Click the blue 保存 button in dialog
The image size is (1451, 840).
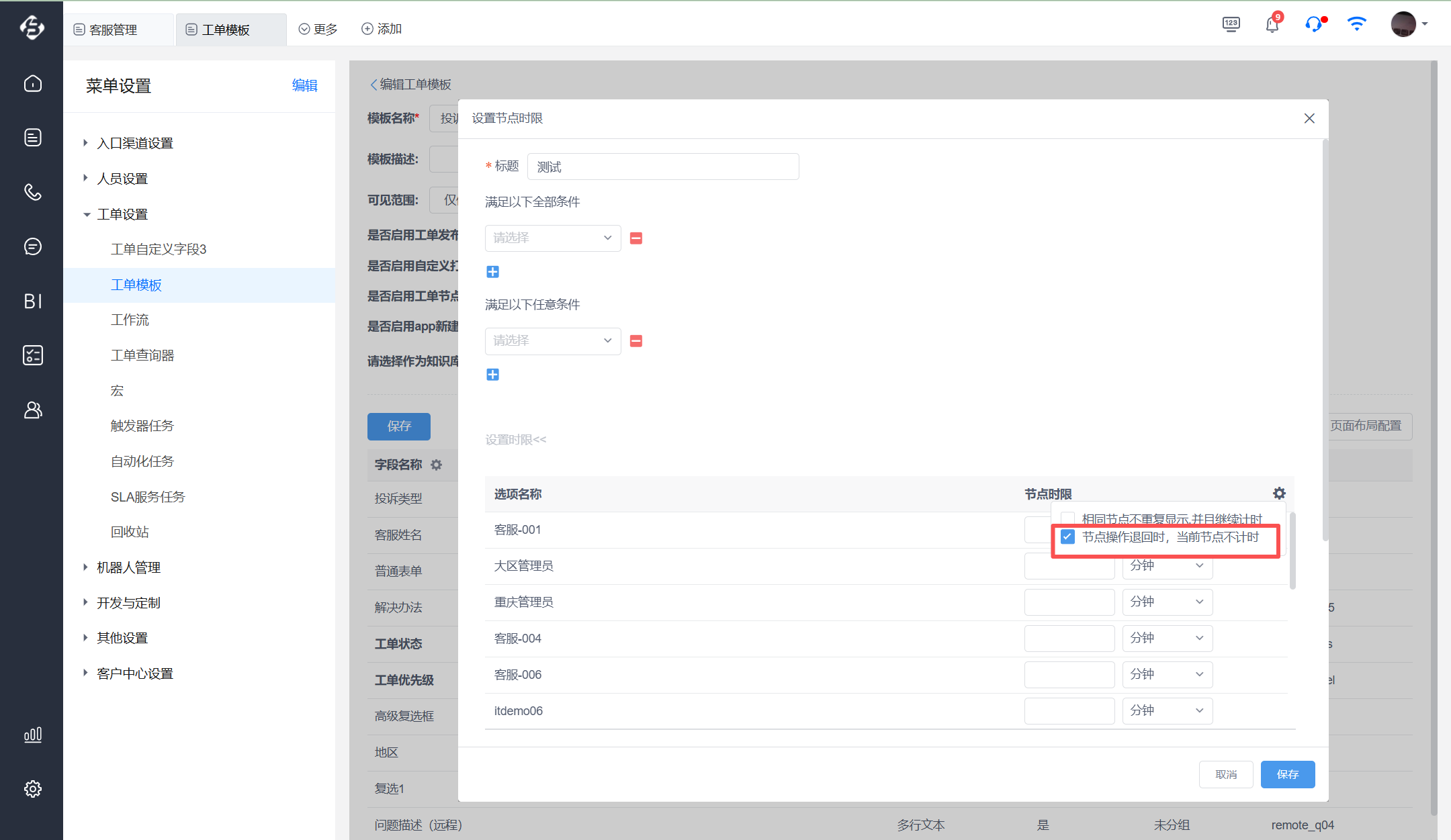click(x=1287, y=774)
